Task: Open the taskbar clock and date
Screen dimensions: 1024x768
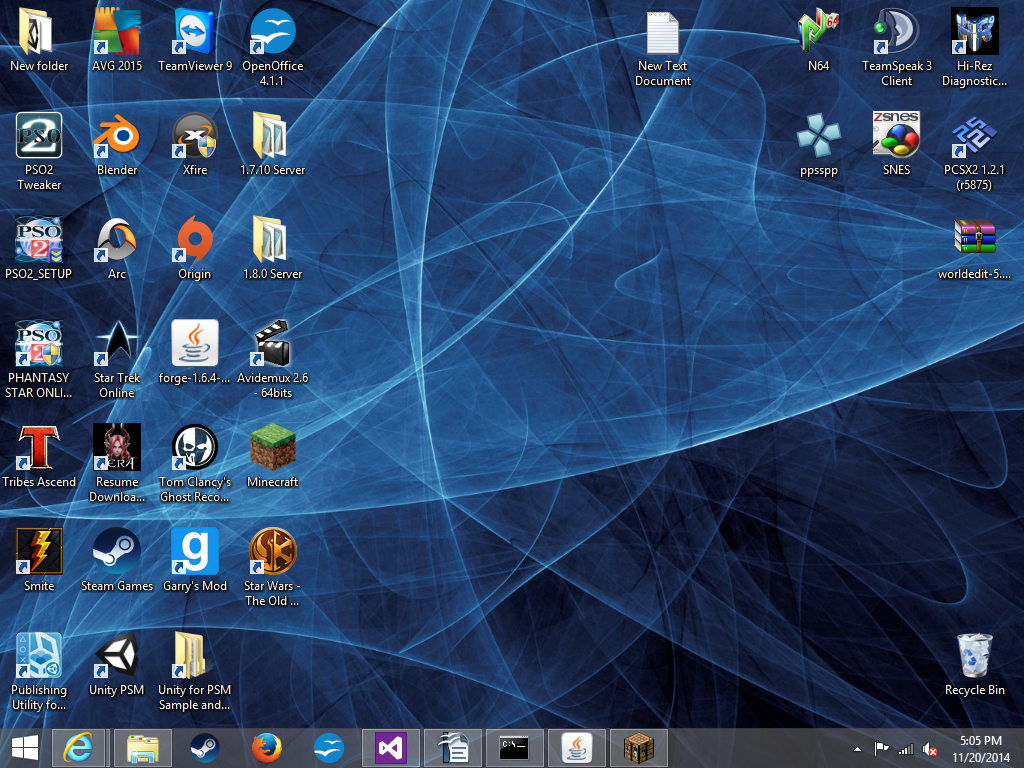Action: [x=980, y=748]
